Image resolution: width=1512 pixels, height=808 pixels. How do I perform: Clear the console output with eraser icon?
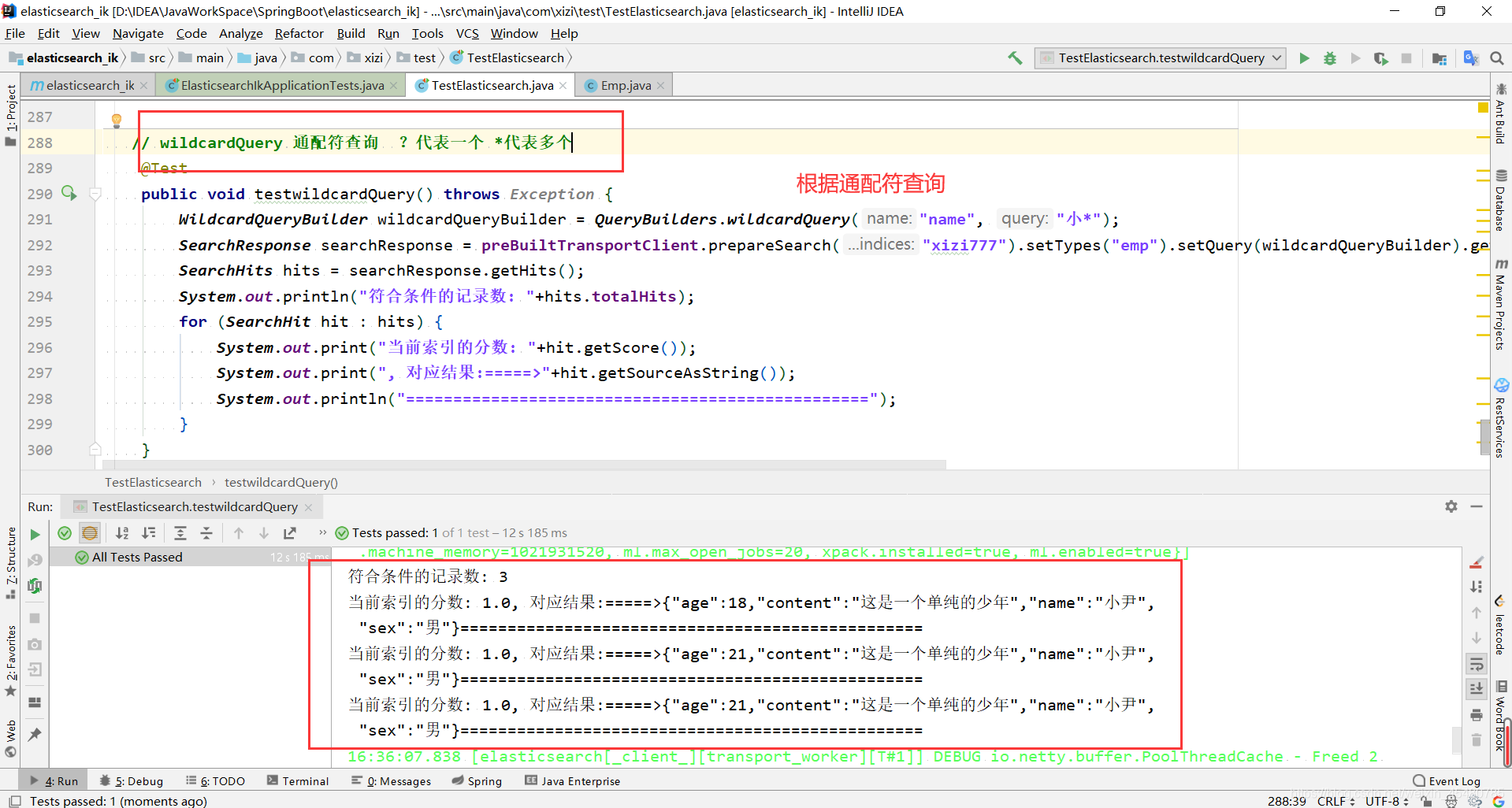(x=1477, y=562)
